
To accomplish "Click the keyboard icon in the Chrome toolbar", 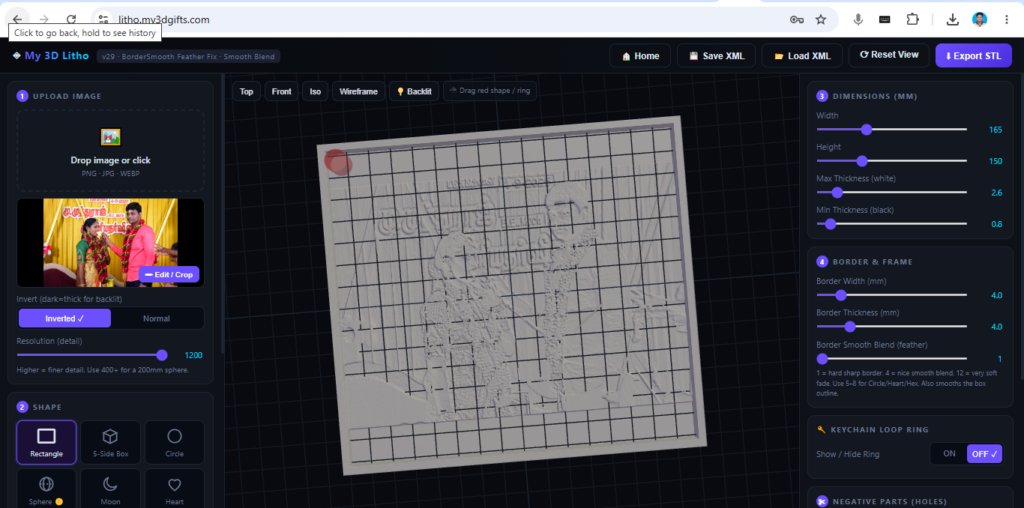I will [x=885, y=20].
